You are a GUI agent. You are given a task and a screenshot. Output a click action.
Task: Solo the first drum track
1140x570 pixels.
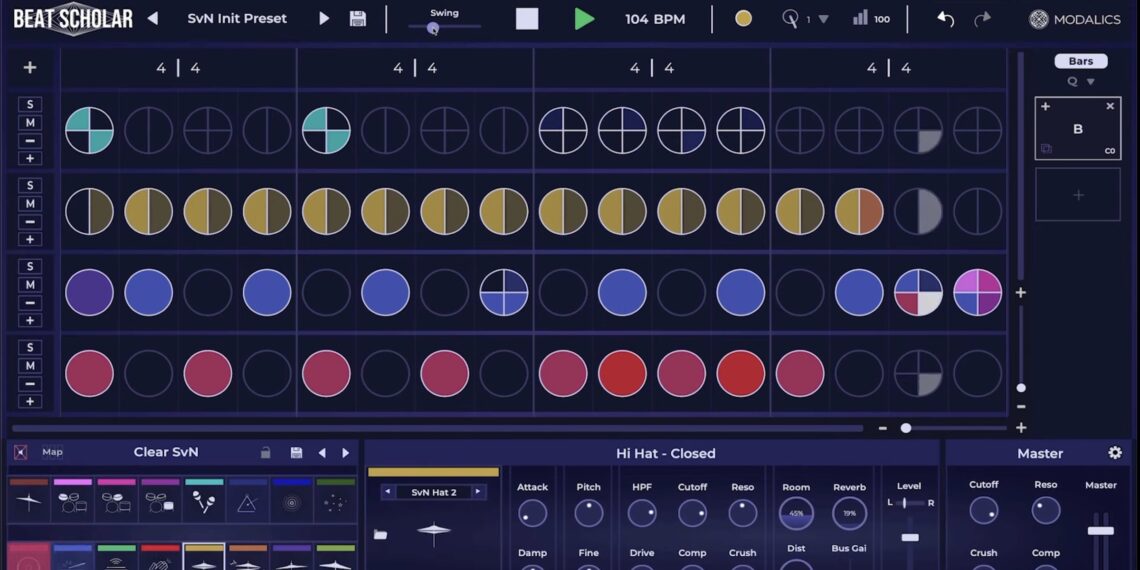click(30, 105)
